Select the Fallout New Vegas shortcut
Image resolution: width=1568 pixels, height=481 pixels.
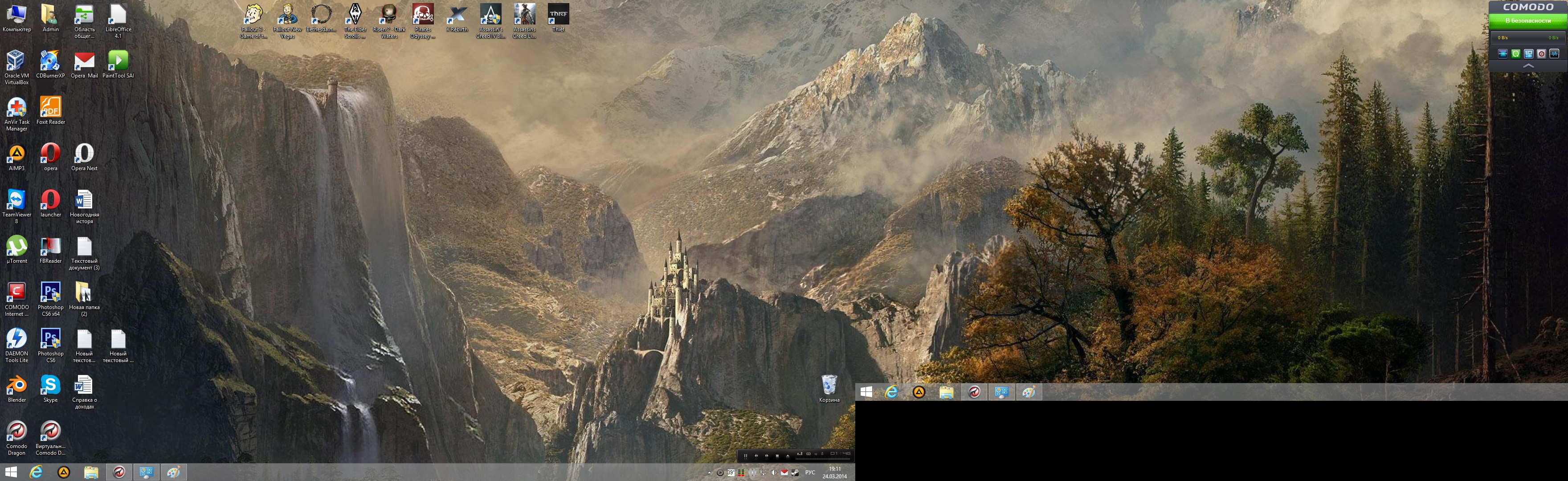coord(287,15)
